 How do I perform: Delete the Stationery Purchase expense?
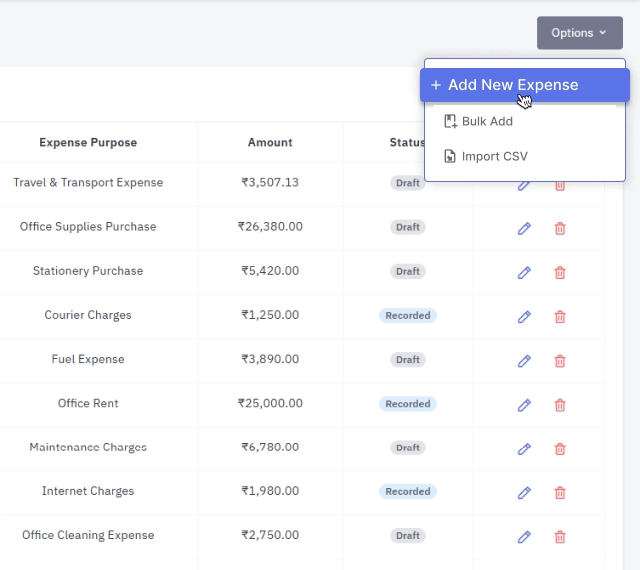click(560, 272)
